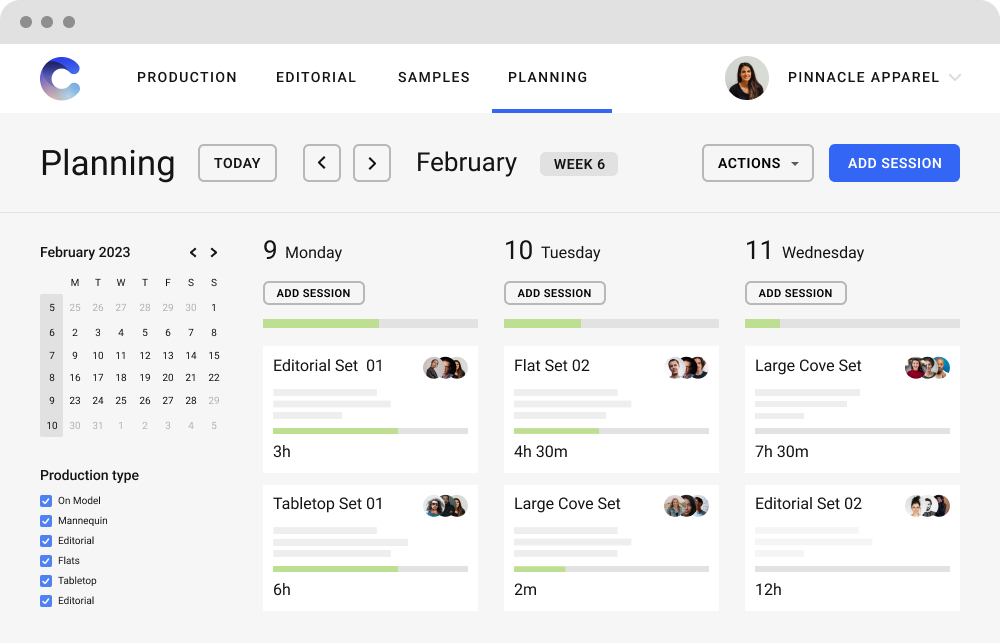Click the avatars on Editorial Set 01

445,367
